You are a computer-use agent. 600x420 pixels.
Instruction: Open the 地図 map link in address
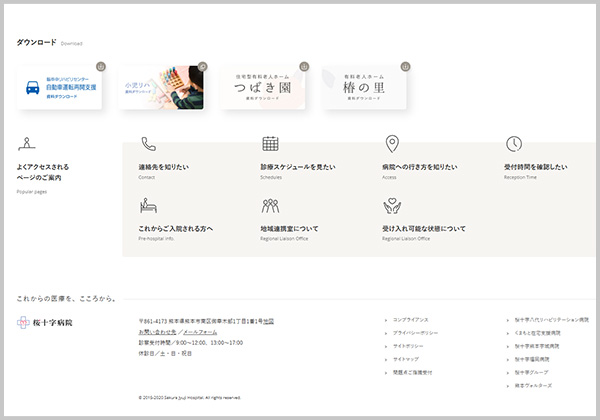click(268, 321)
